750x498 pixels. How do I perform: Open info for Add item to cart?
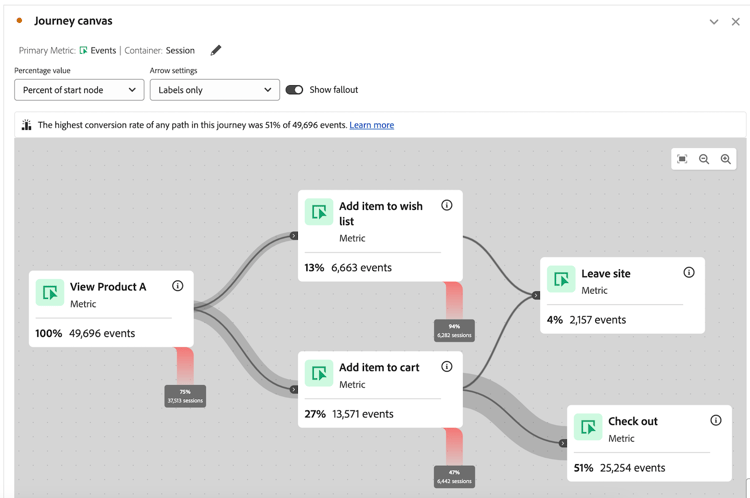446,366
